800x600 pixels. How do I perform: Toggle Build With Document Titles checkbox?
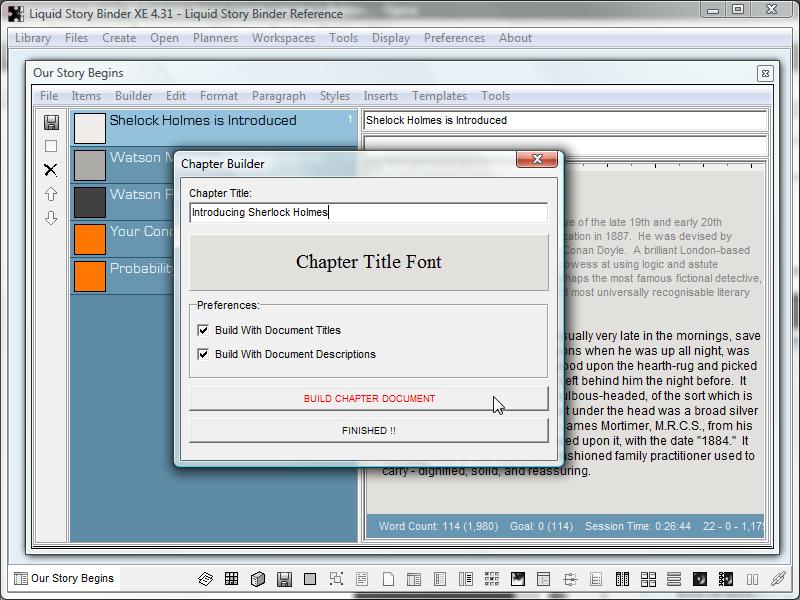pyautogui.click(x=204, y=330)
